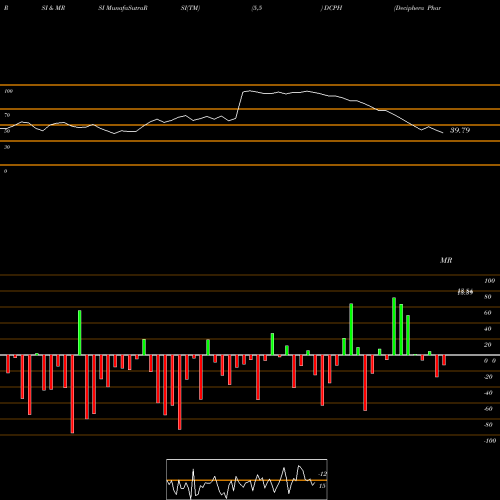Click the Deciphera Phar company name text
Screen dimensions: 500x500
pos(418,8)
